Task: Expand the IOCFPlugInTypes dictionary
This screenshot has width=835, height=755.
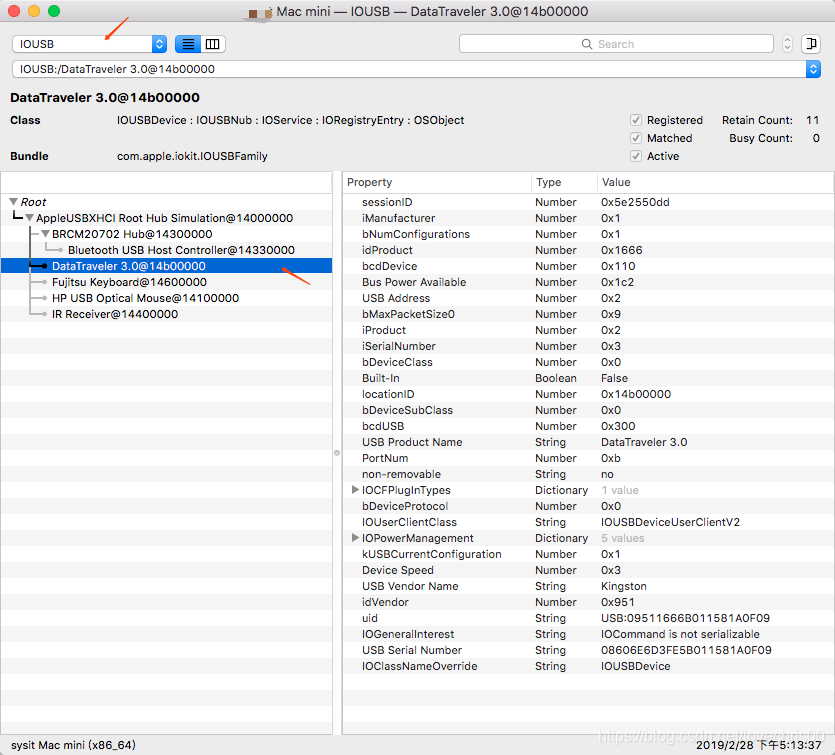Action: 355,490
